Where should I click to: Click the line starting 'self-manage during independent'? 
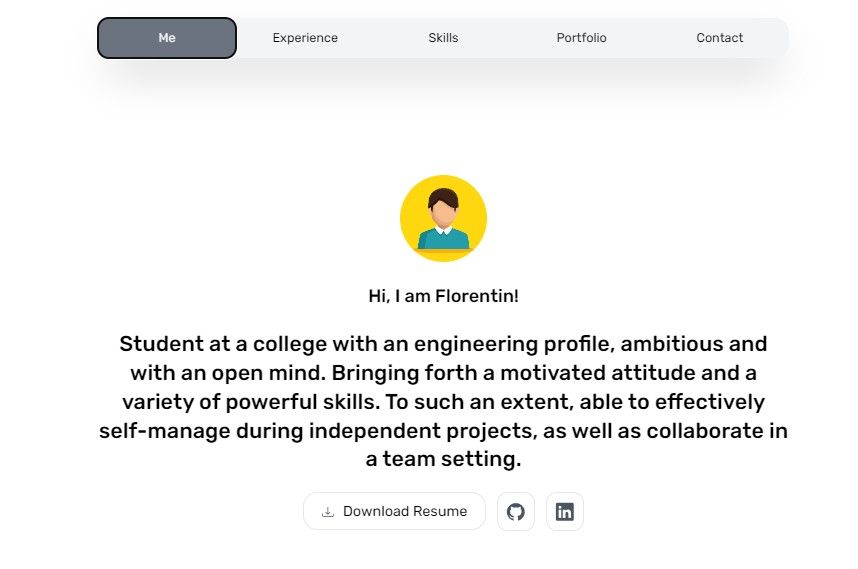(x=443, y=431)
